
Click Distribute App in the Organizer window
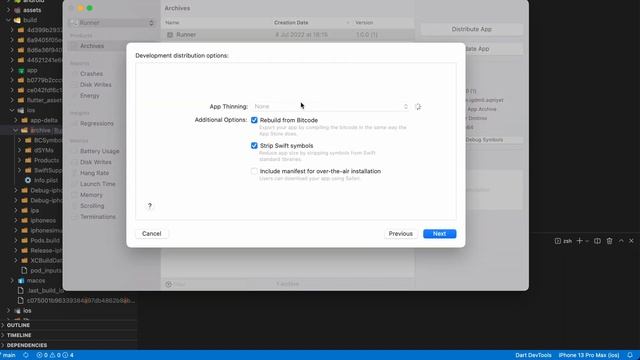click(471, 29)
